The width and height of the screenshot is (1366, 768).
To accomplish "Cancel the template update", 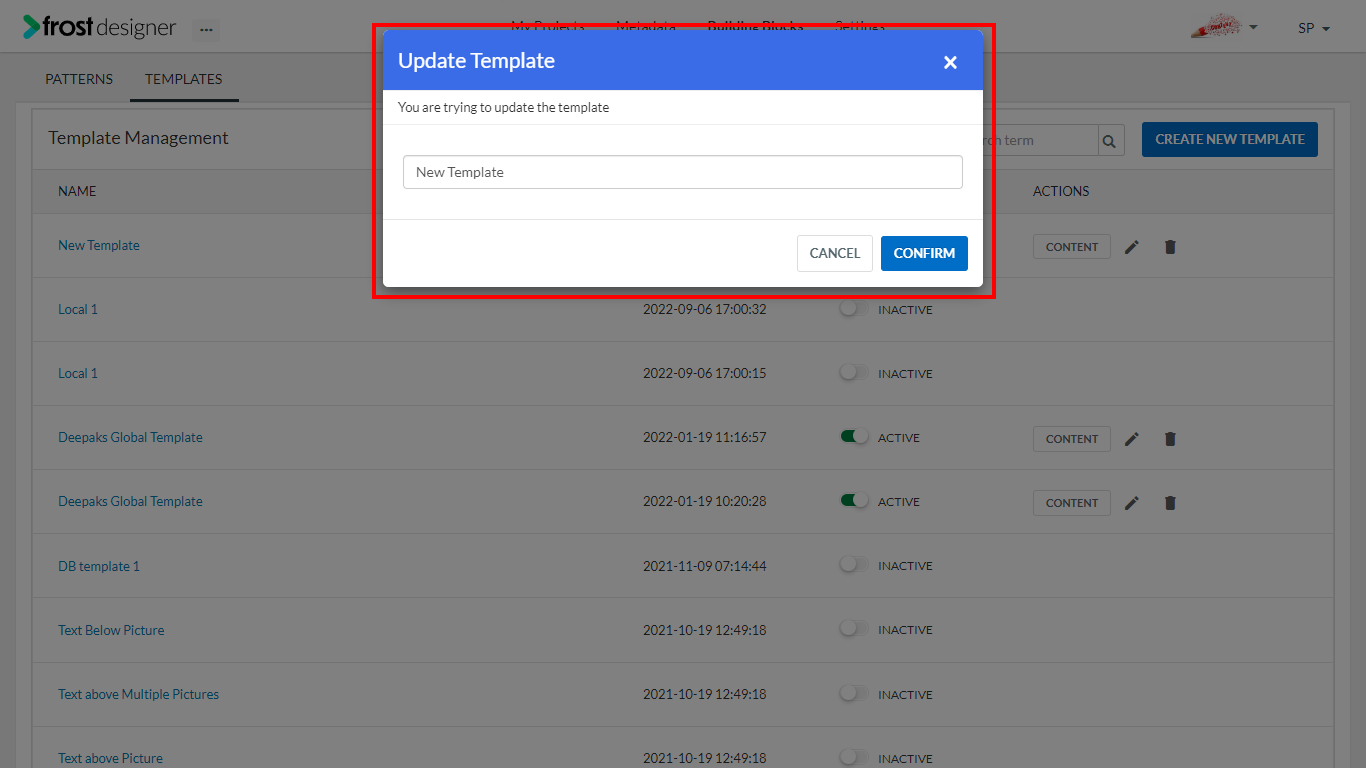I will coord(835,253).
